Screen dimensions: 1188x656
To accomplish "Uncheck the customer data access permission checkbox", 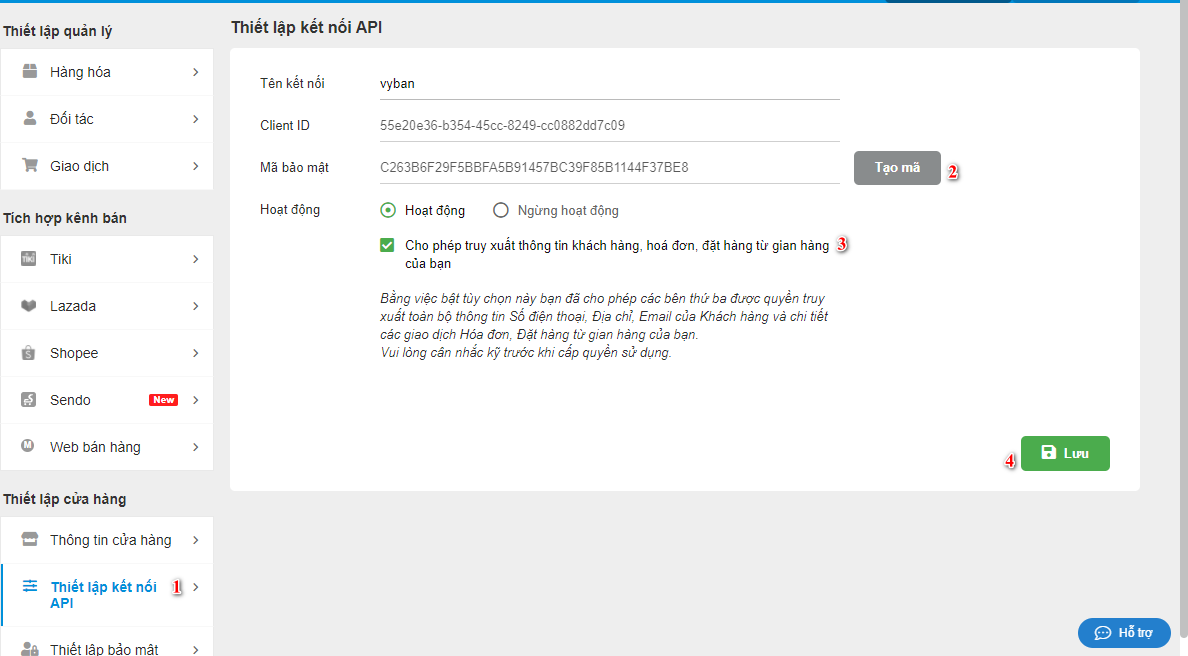I will point(387,245).
